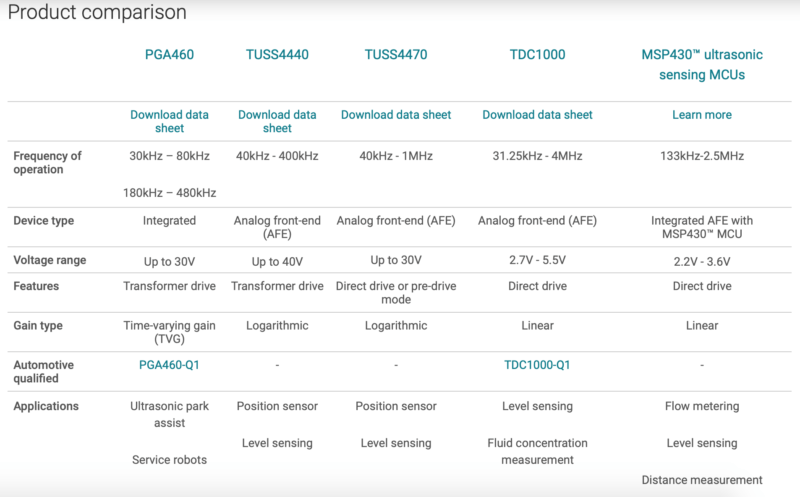Click TDC1000's Analog front-end (AFE) cell
Screen dimensions: 800x497
coord(537,220)
